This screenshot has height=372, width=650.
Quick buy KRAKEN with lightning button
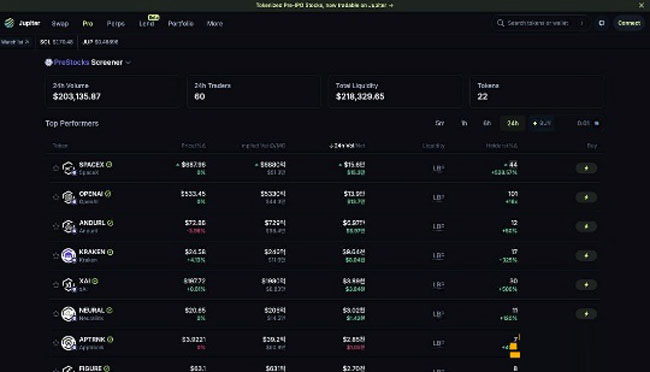pos(586,255)
